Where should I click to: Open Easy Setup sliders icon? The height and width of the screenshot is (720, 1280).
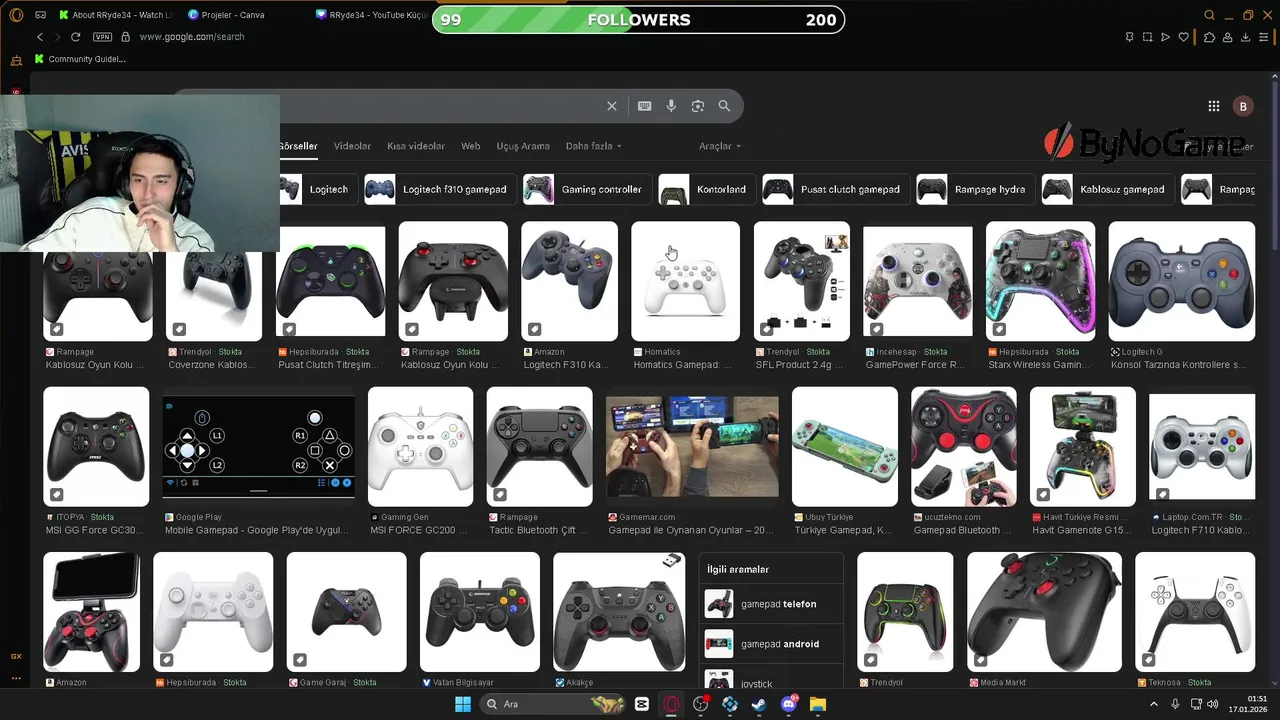point(1265,37)
